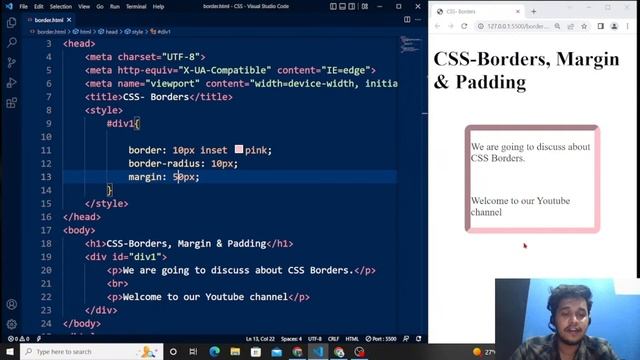The image size is (640, 360).
Task: Click the split editor right icon
Action: point(407,20)
